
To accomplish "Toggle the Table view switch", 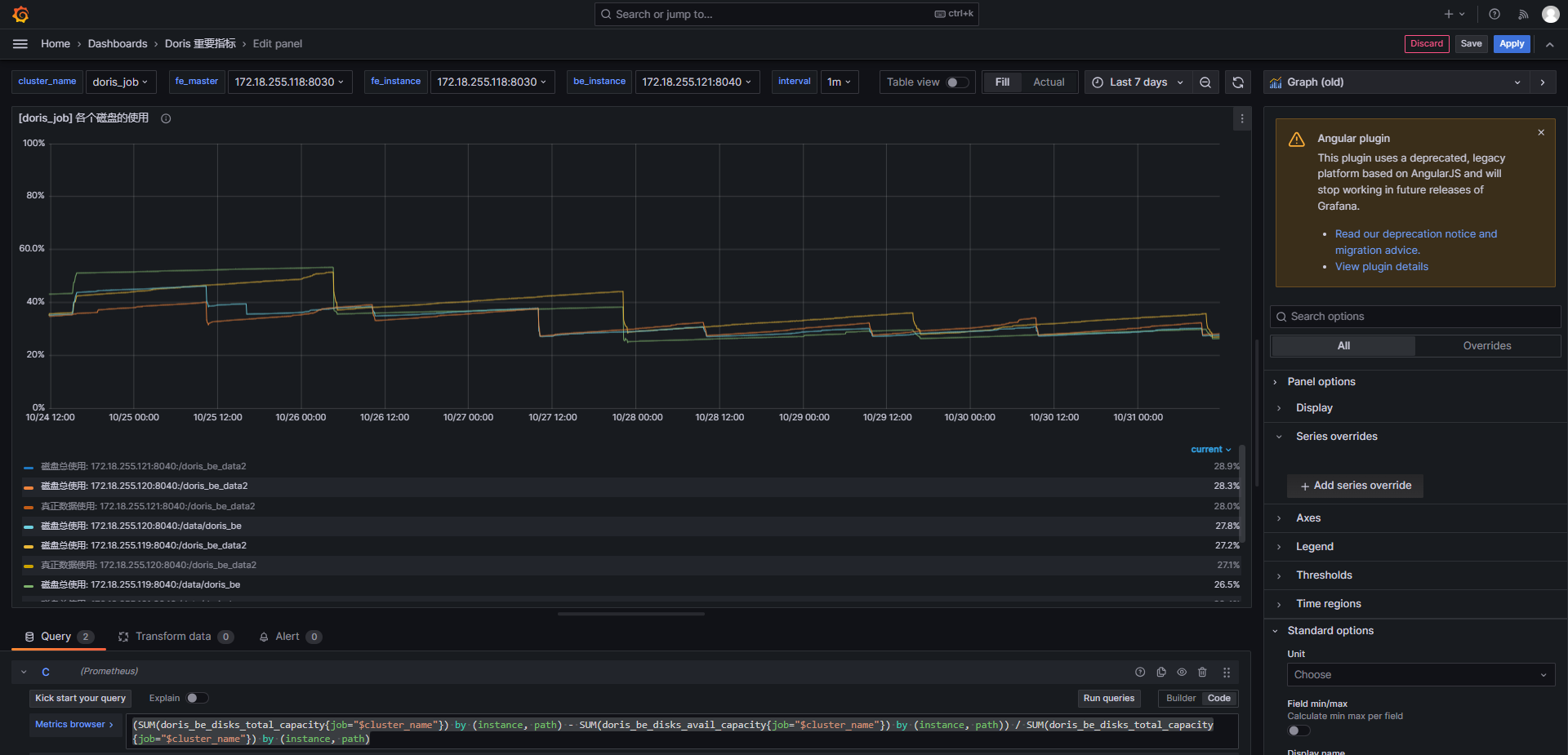I will (957, 82).
